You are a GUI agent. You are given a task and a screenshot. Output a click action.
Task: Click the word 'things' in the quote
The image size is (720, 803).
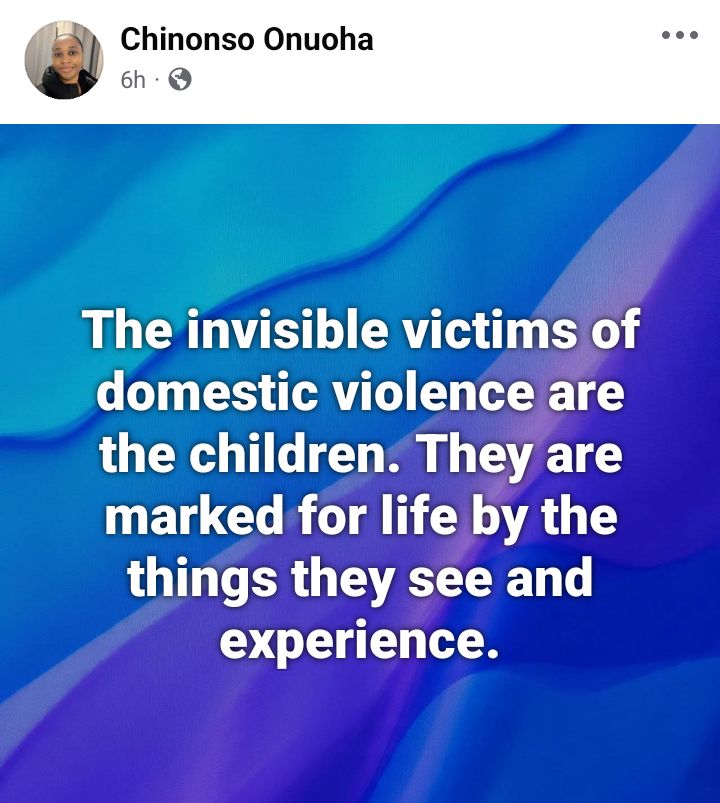click(202, 580)
